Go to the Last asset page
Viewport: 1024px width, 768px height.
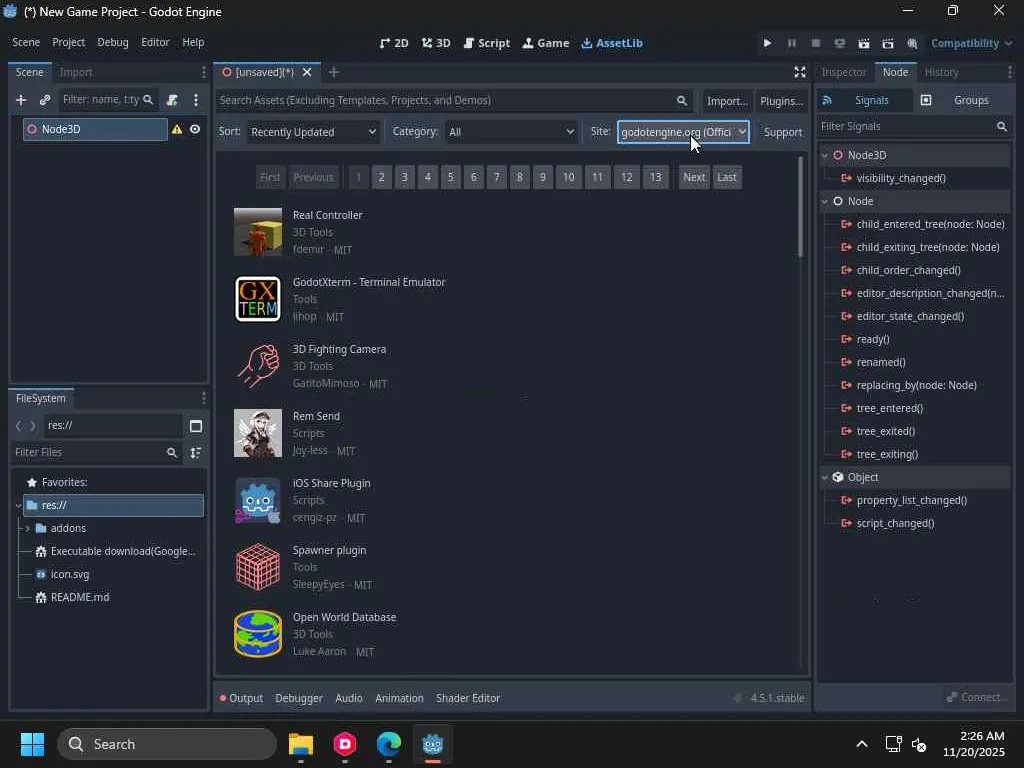[727, 177]
